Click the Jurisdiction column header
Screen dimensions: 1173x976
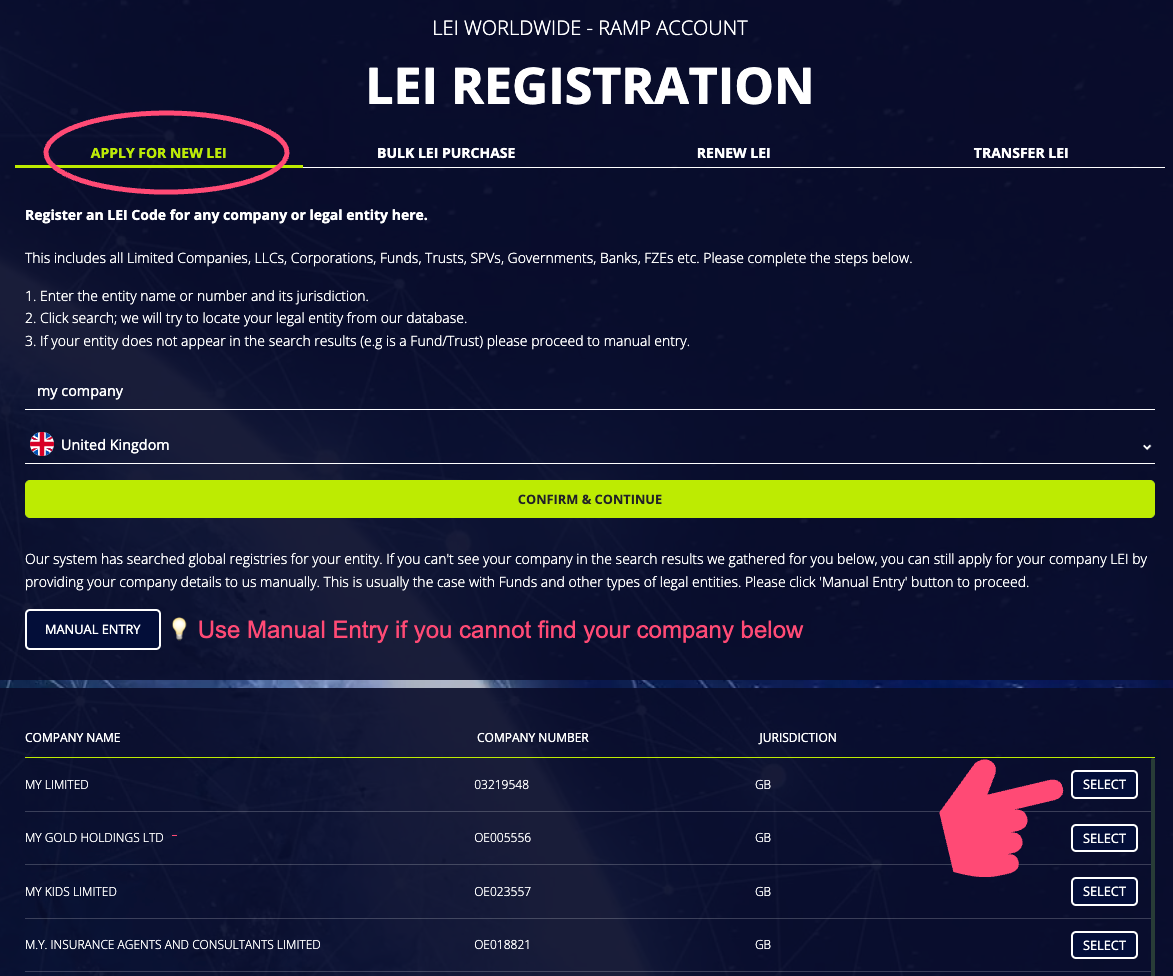point(797,738)
